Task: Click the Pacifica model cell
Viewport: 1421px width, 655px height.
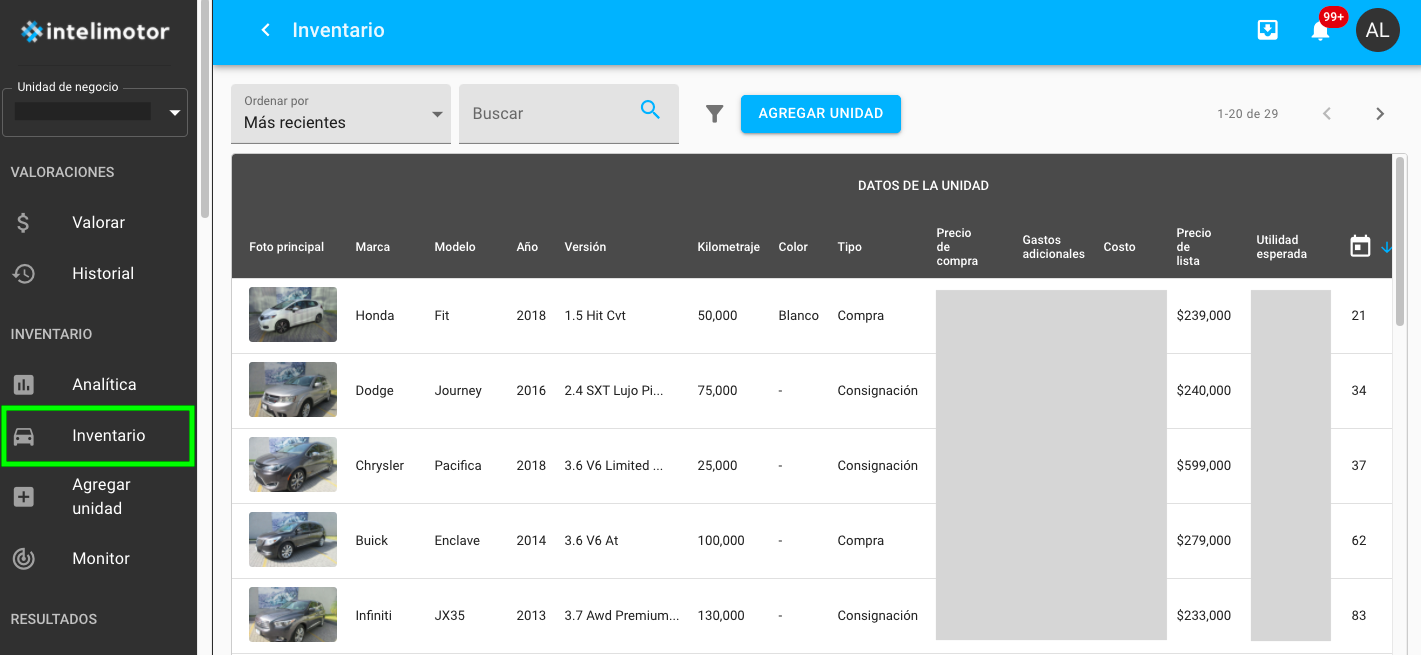Action: [458, 465]
